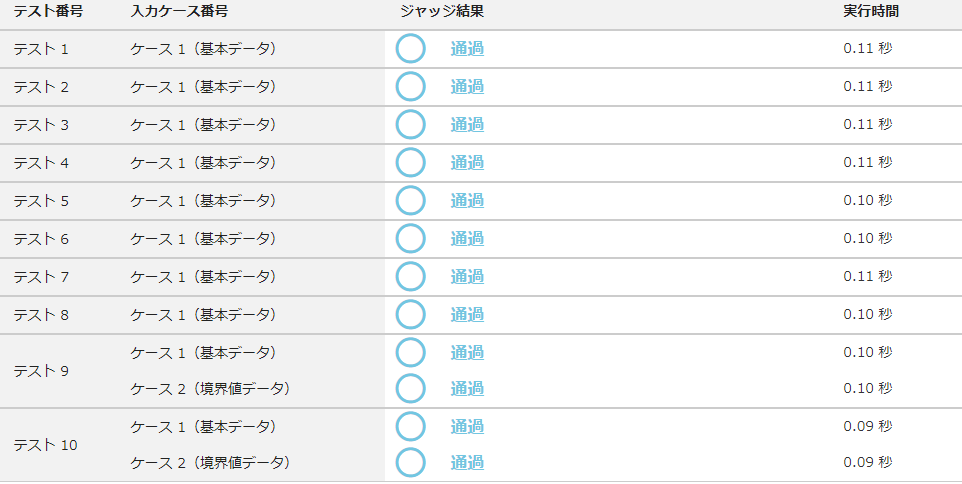
Task: Follow the 通過 link in テスト 4 row
Action: click(467, 163)
